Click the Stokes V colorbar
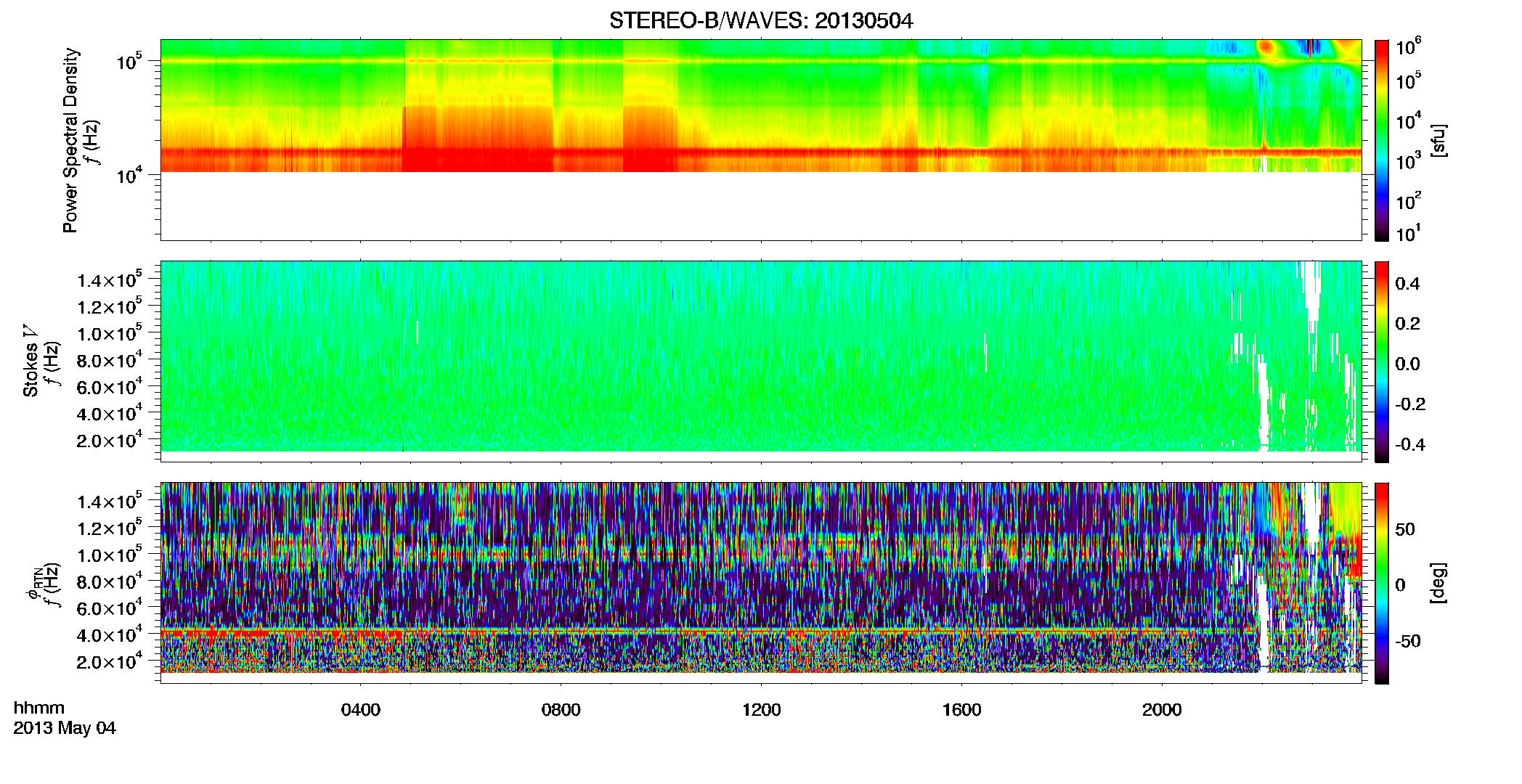The height and width of the screenshot is (784, 1522). [1382, 362]
